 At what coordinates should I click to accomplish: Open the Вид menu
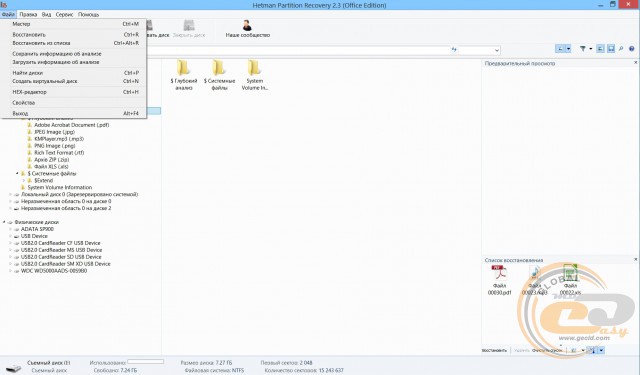[47, 14]
